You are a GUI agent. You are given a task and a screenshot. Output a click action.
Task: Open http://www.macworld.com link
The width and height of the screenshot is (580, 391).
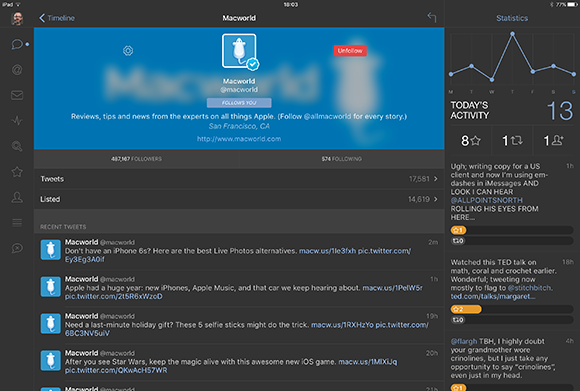[239, 139]
